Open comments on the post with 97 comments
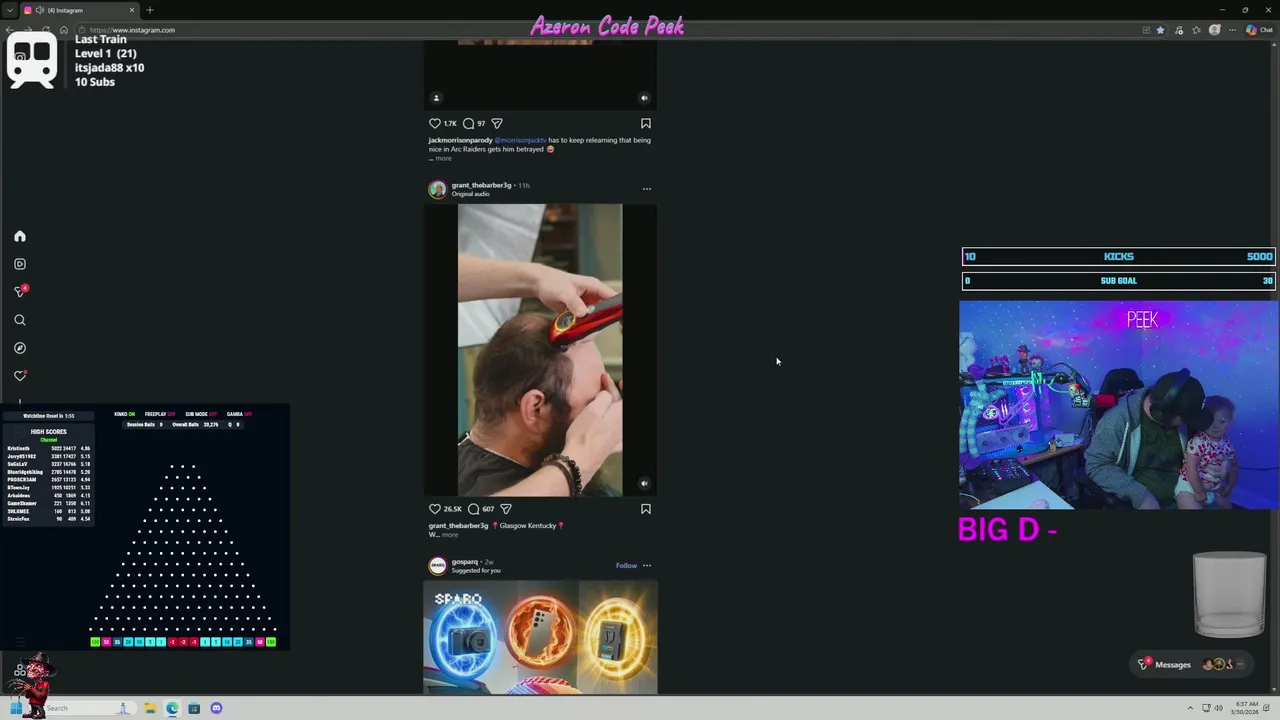1280x720 pixels. click(x=468, y=123)
